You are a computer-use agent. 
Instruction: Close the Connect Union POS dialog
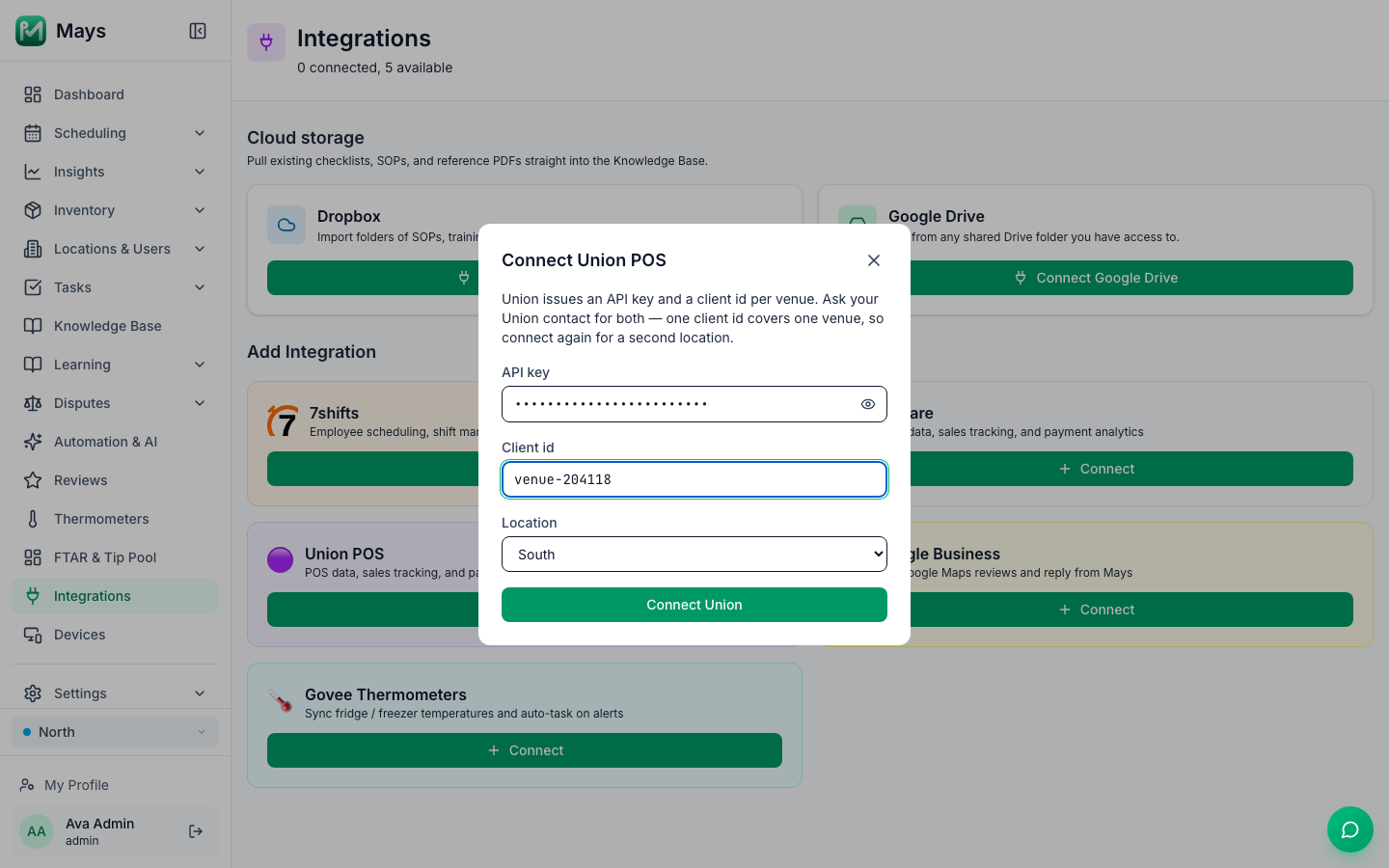coord(874,260)
